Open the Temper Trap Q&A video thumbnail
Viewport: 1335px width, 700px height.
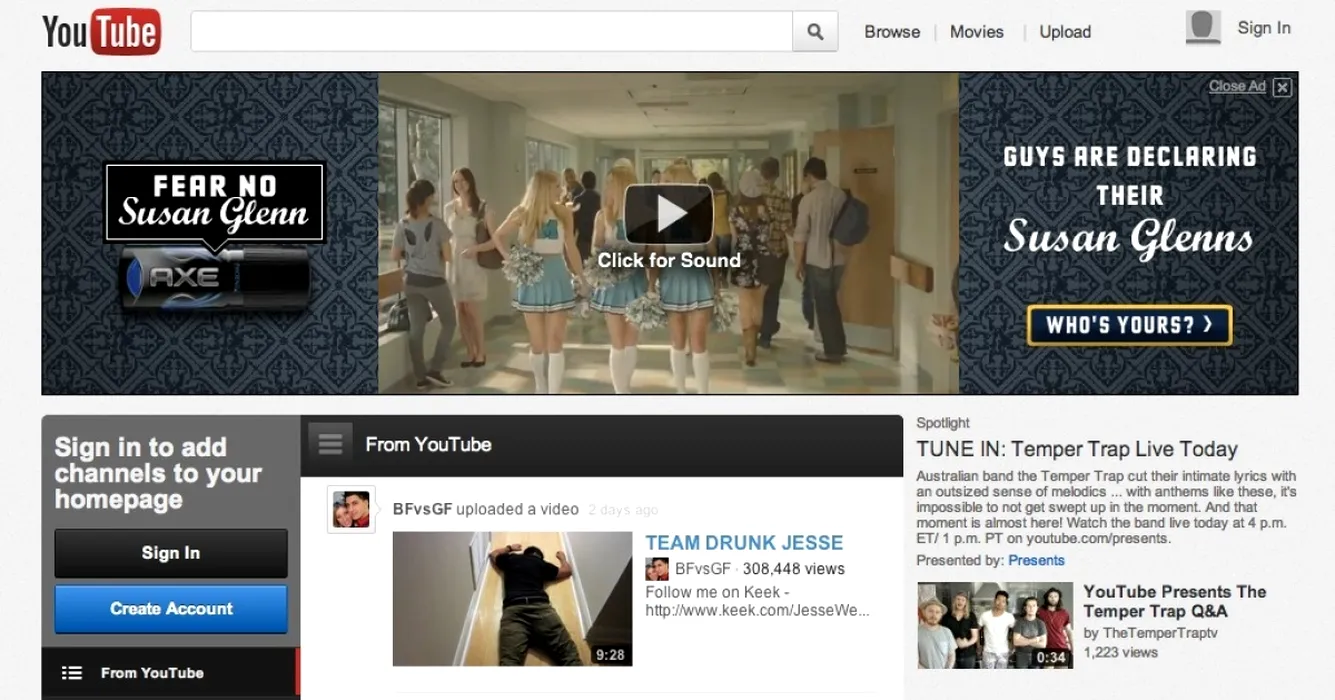click(995, 625)
